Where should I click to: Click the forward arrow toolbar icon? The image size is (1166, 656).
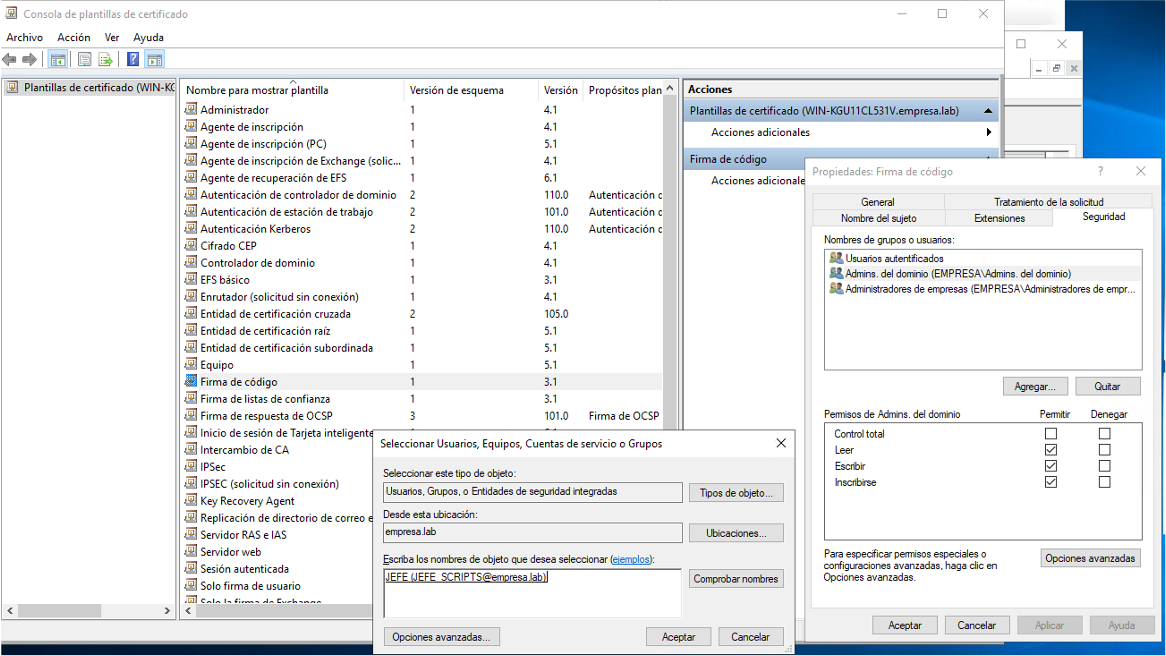pos(30,60)
